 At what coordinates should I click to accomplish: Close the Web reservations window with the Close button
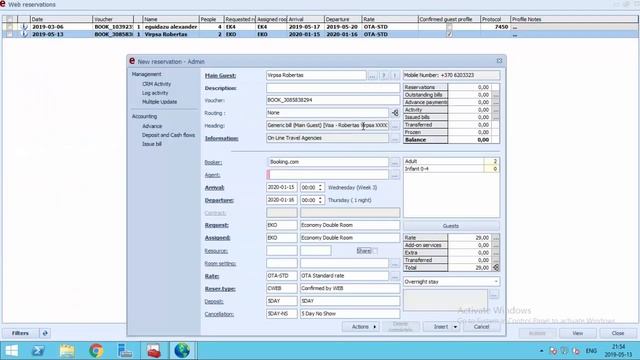[x=618, y=333]
